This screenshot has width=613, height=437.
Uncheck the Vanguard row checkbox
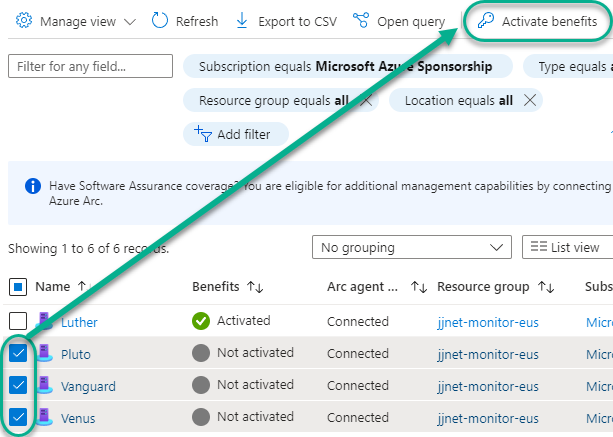pos(18,385)
